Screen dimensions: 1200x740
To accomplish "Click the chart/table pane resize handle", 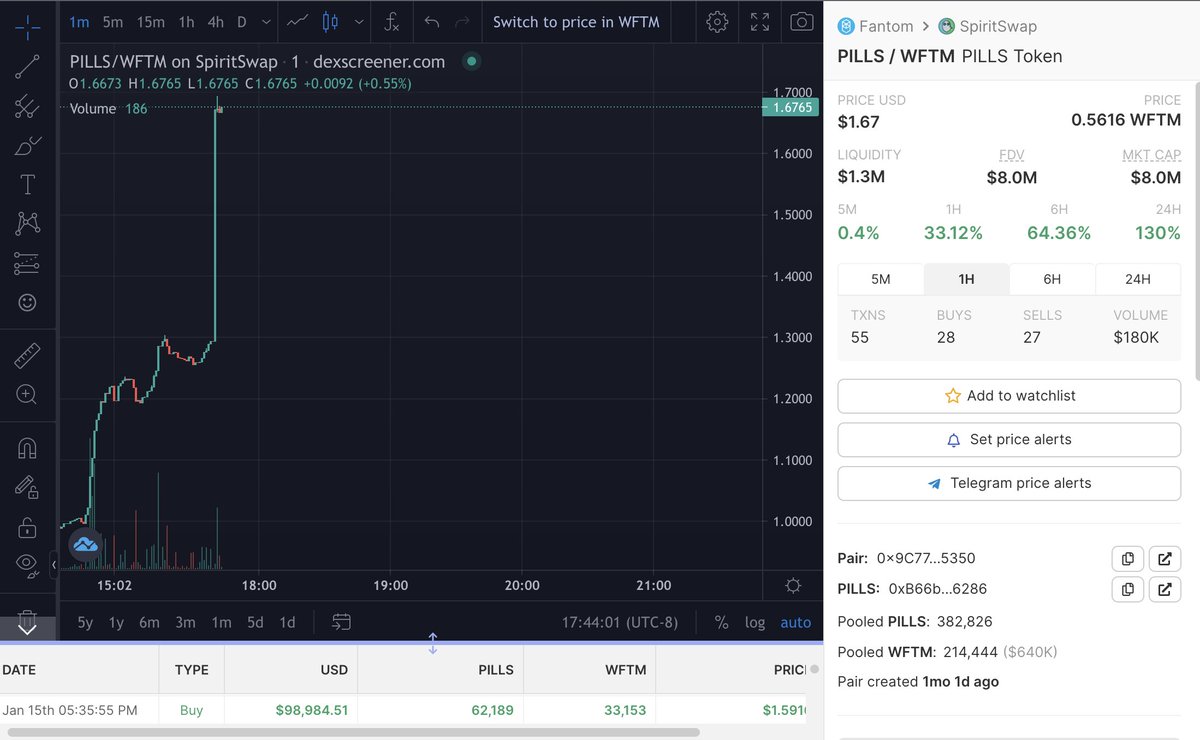I will tap(433, 643).
